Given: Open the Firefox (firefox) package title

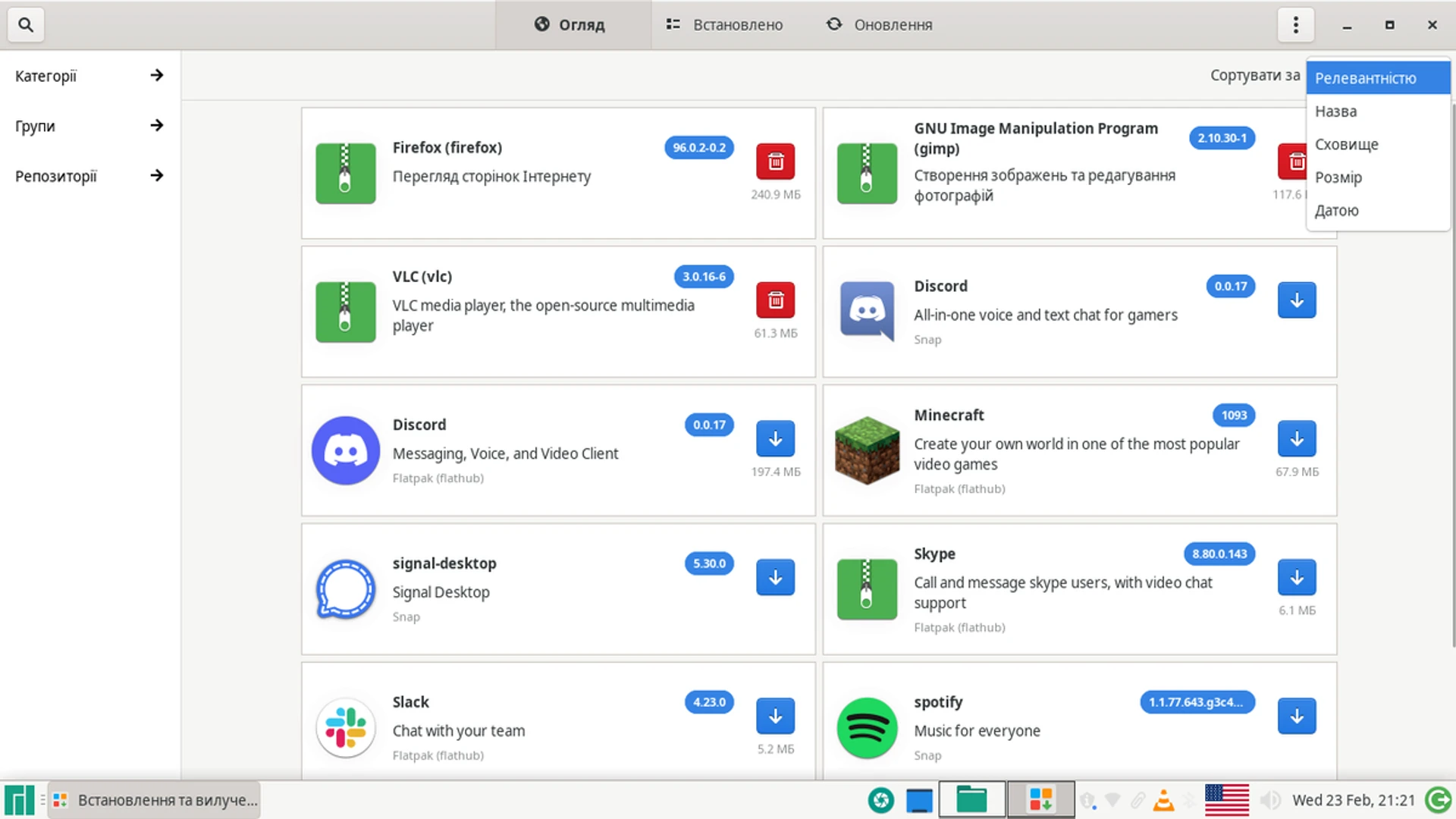Looking at the screenshot, I should pos(447,148).
